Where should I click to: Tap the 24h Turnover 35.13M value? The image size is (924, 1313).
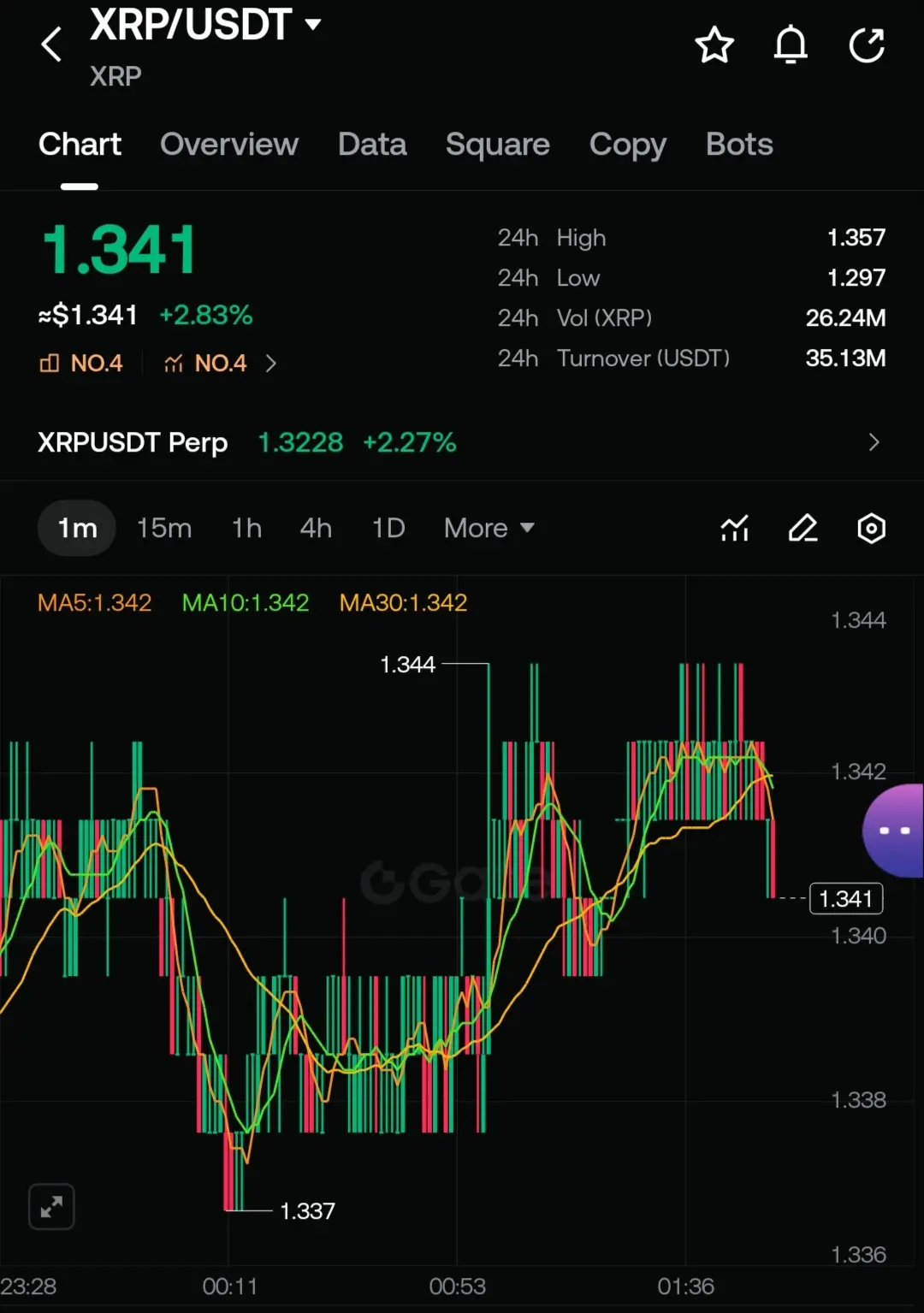[845, 358]
